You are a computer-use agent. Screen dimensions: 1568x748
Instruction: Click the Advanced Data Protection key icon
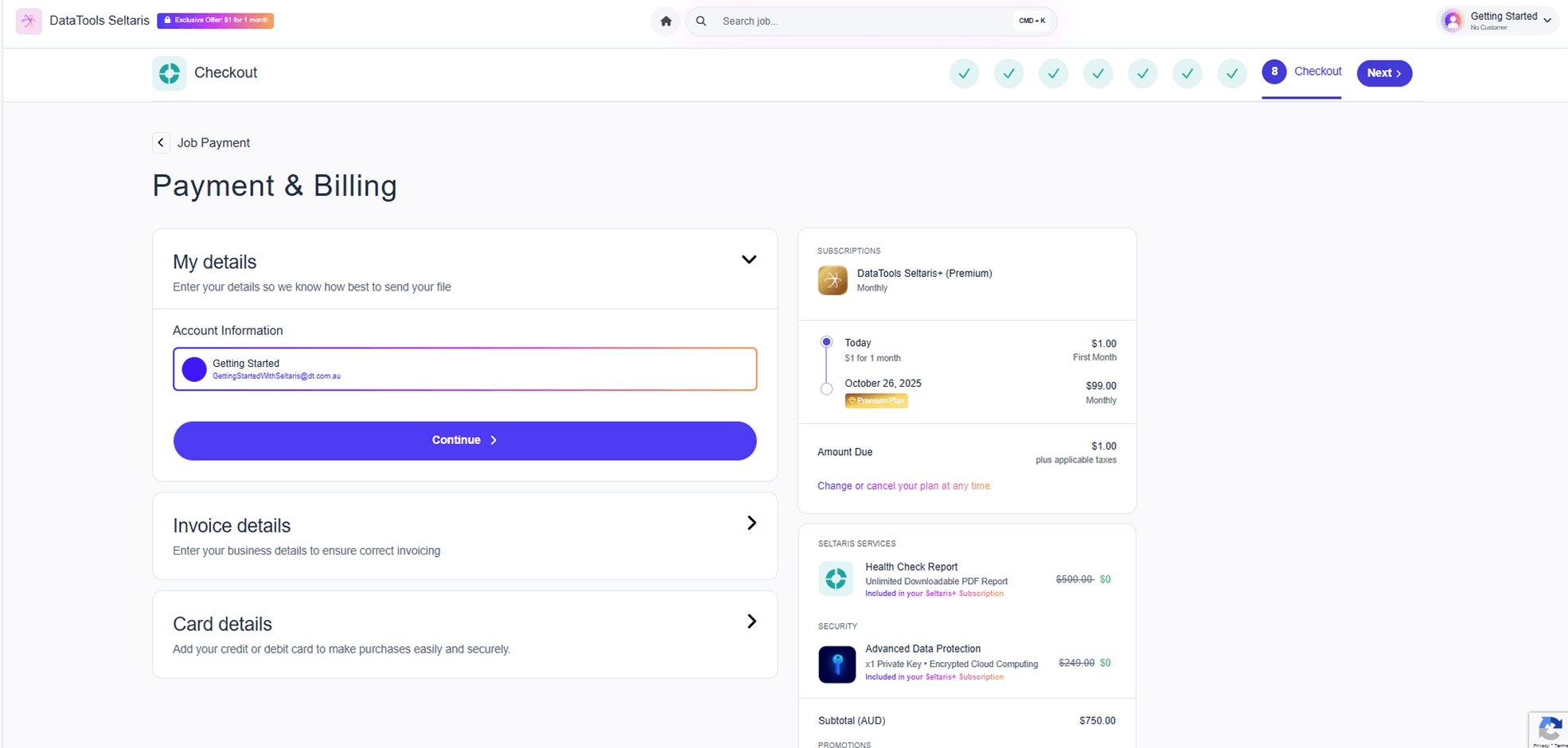[837, 664]
